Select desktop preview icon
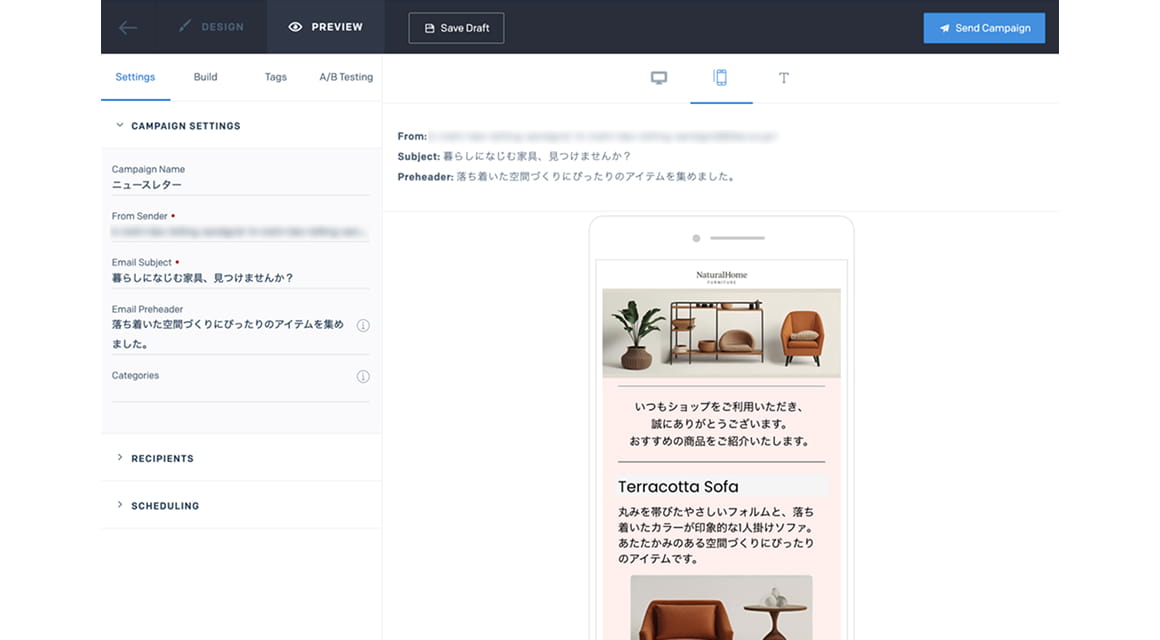Viewport: 1160px width, 640px height. [659, 78]
